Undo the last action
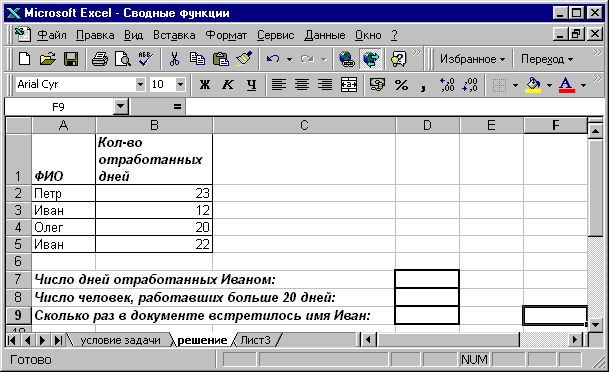This screenshot has height=372, width=609. [273, 59]
